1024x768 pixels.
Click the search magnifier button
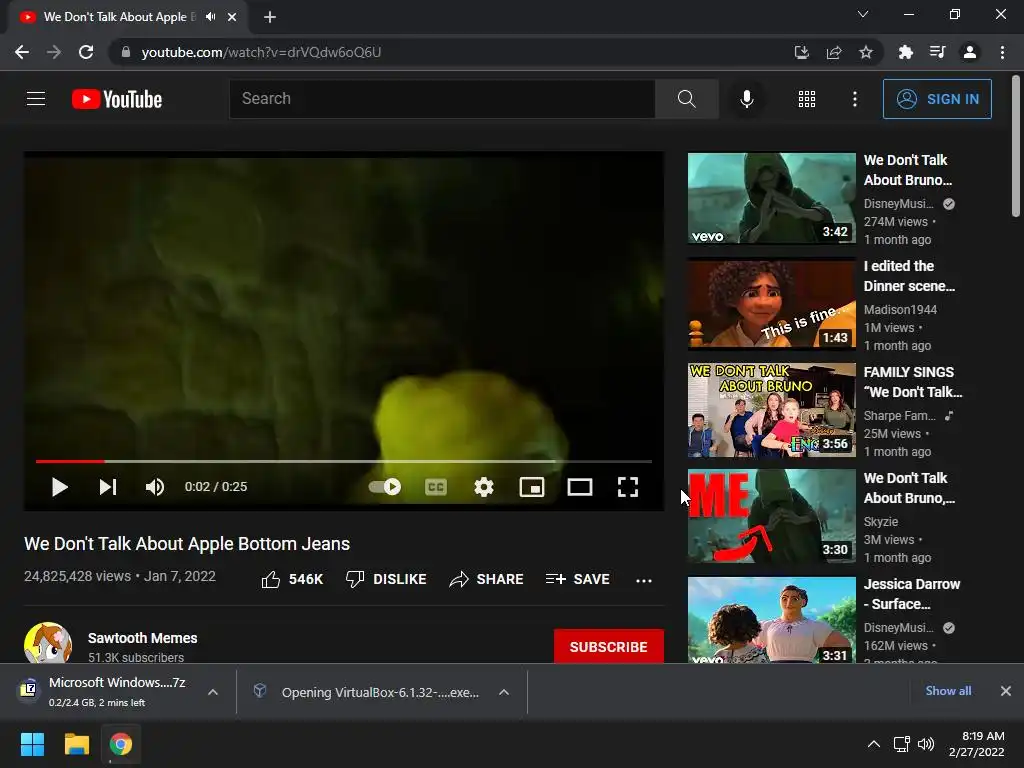tap(686, 99)
